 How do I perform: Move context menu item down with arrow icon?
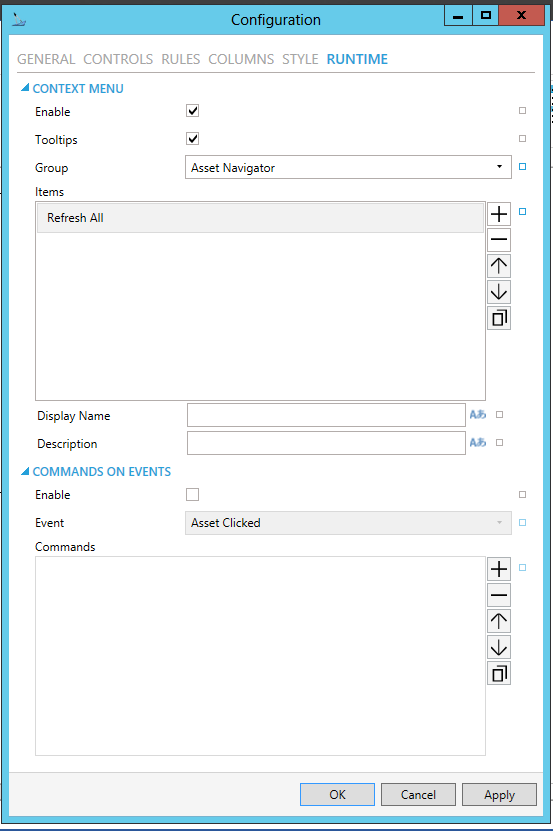pyautogui.click(x=499, y=292)
